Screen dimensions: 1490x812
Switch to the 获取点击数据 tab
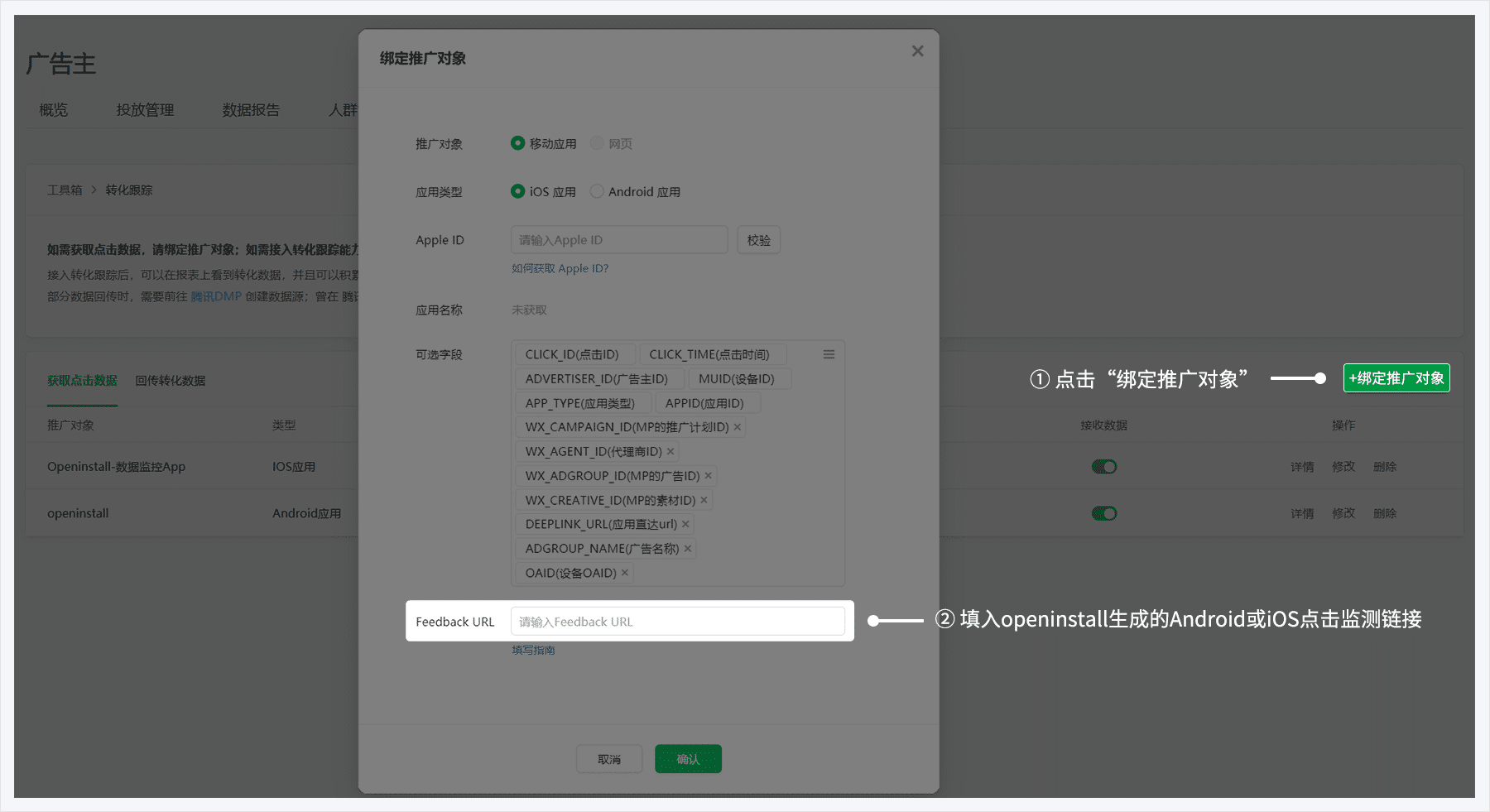click(x=82, y=381)
